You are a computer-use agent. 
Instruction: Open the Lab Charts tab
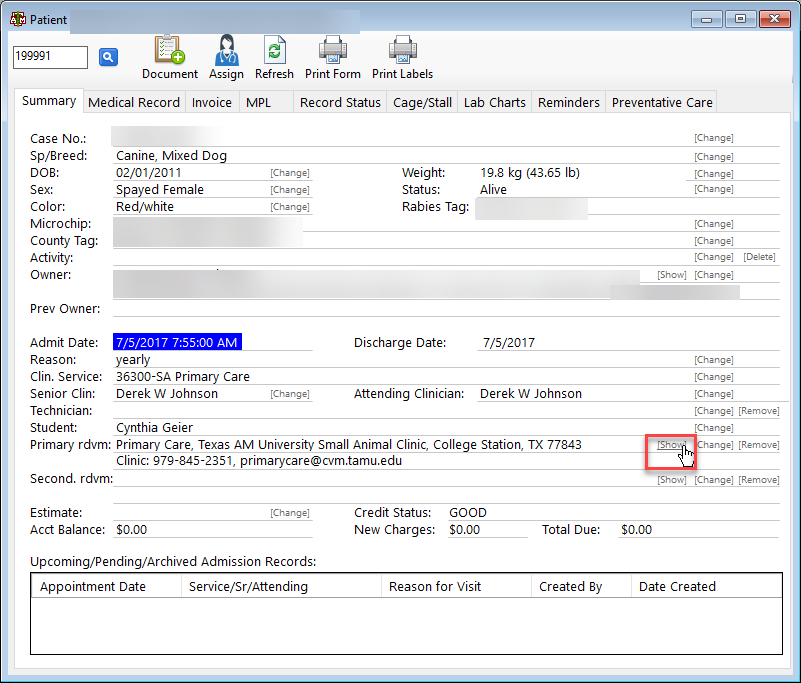pos(494,103)
